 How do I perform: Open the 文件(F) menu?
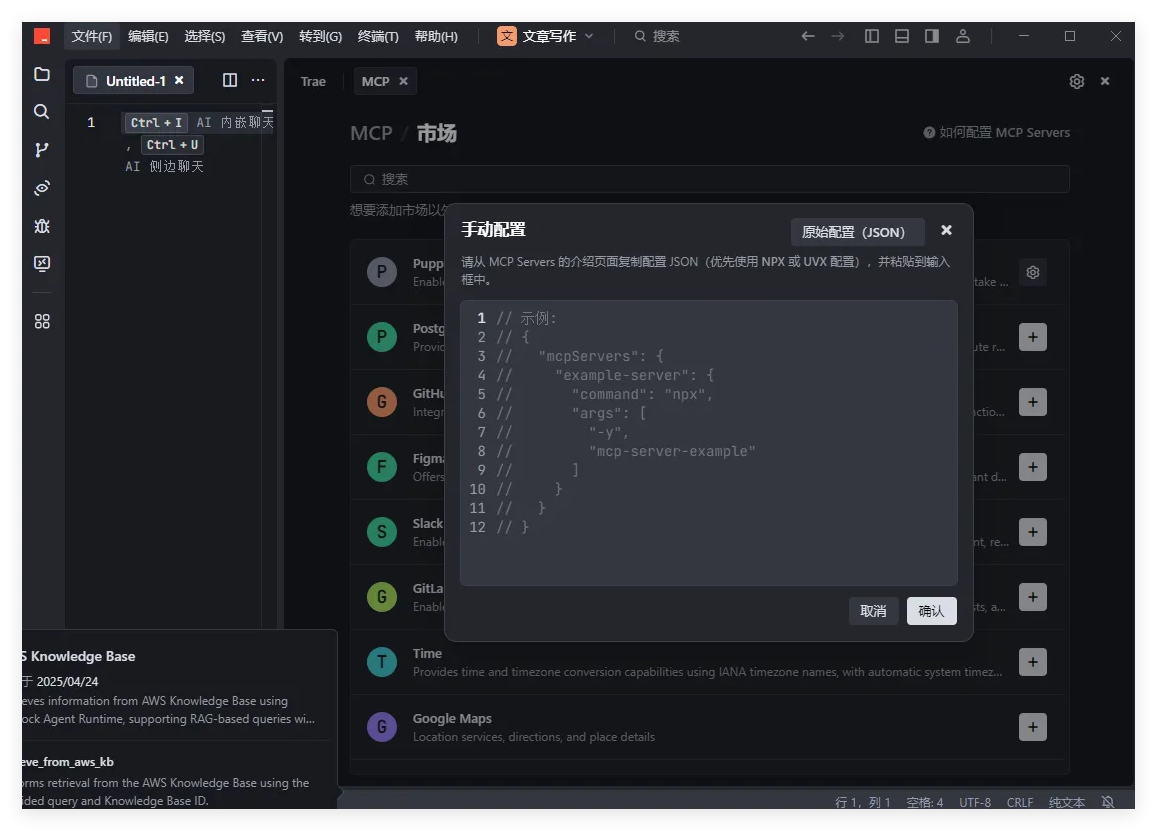[x=92, y=36]
